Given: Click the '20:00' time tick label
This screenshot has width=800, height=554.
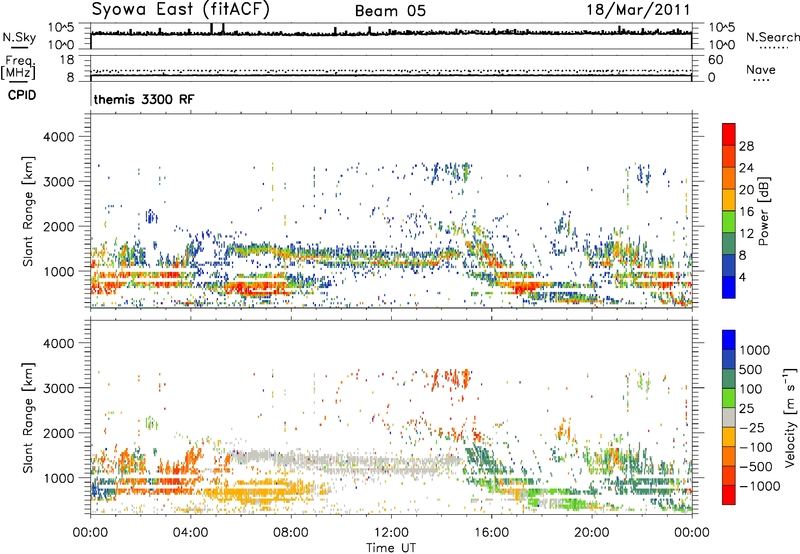Looking at the screenshot, I should pyautogui.click(x=592, y=533).
